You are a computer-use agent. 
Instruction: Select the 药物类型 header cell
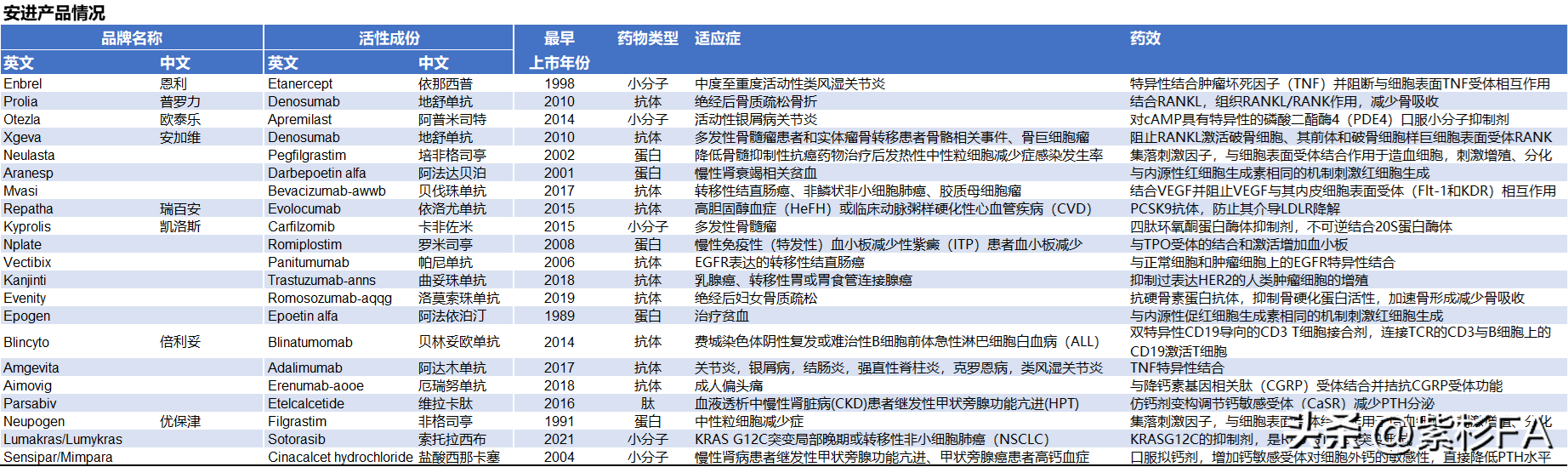647,38
